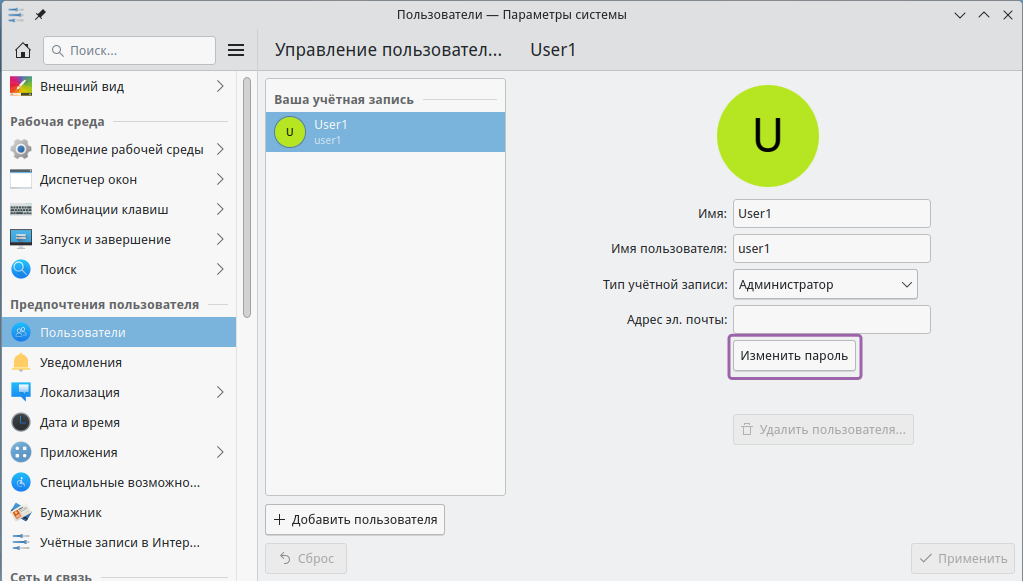Click the Date and Time clock icon

point(21,422)
